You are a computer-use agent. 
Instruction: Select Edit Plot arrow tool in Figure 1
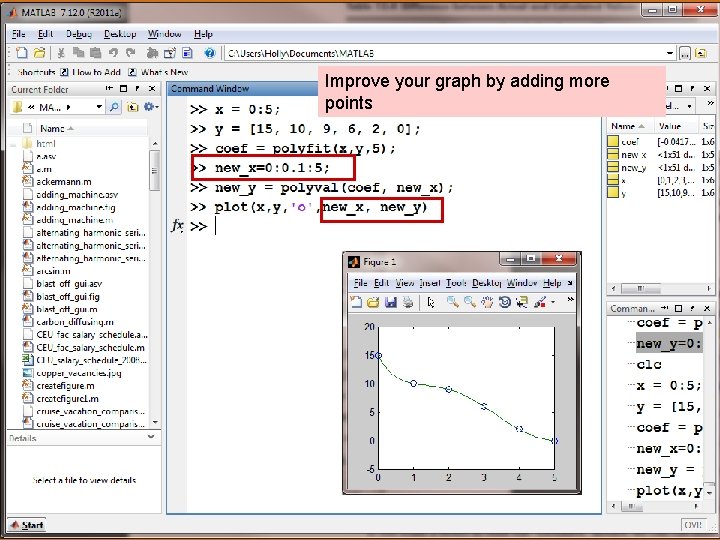coord(431,302)
